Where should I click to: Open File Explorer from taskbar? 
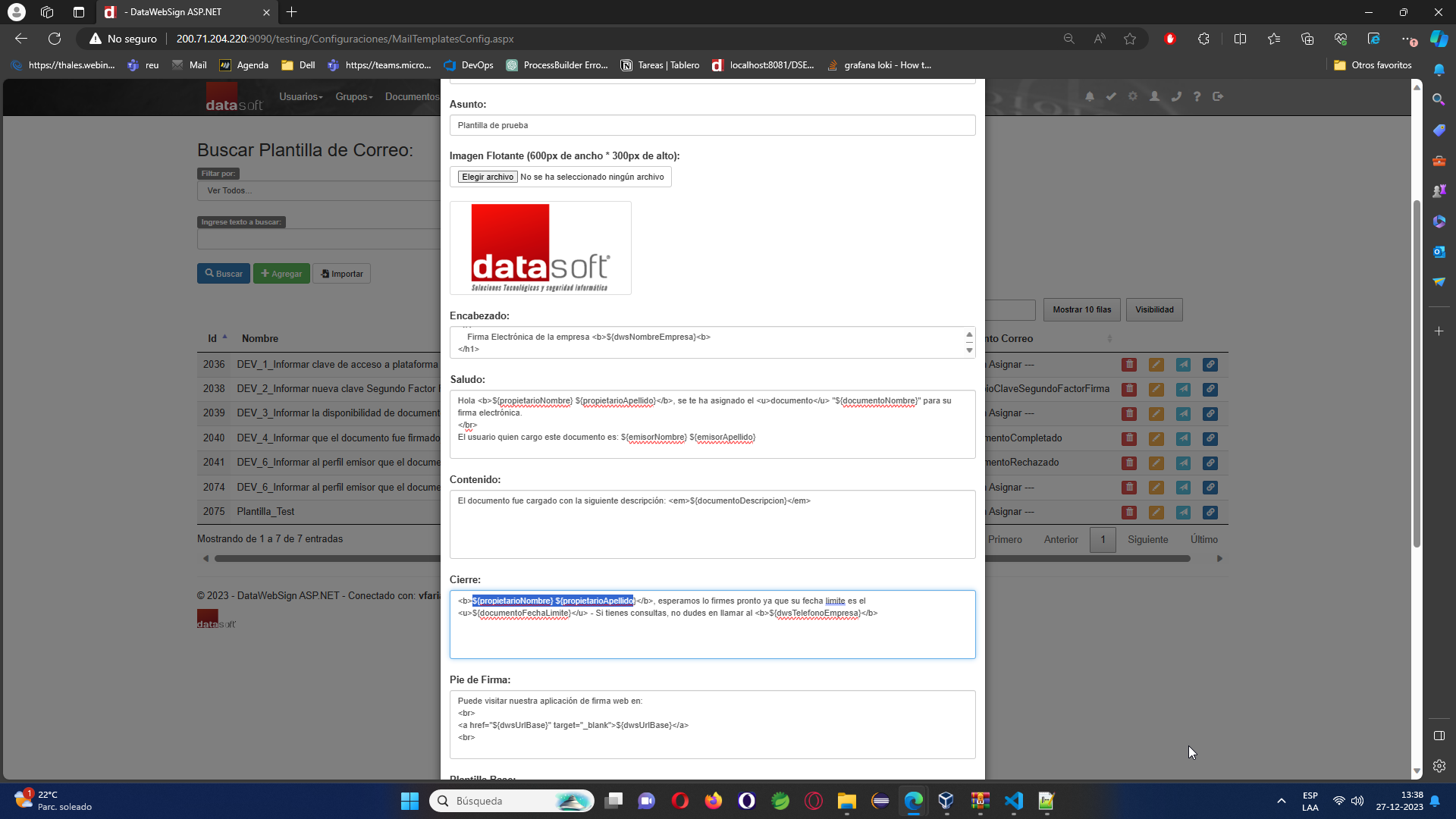[x=847, y=801]
